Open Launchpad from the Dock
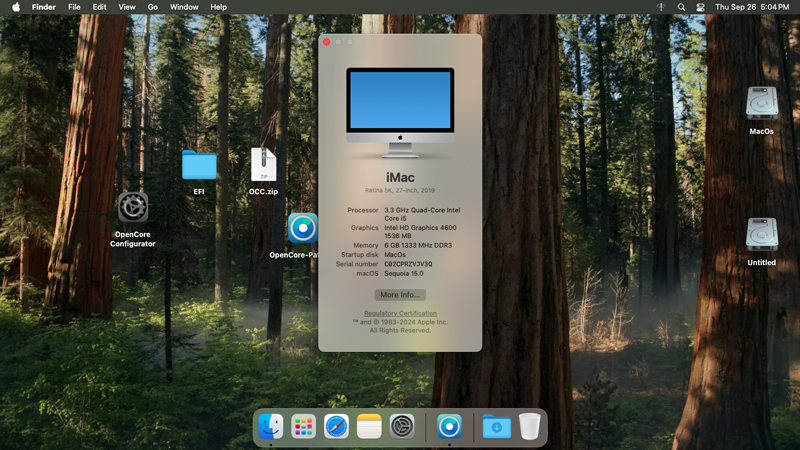800x450 pixels. [x=303, y=427]
